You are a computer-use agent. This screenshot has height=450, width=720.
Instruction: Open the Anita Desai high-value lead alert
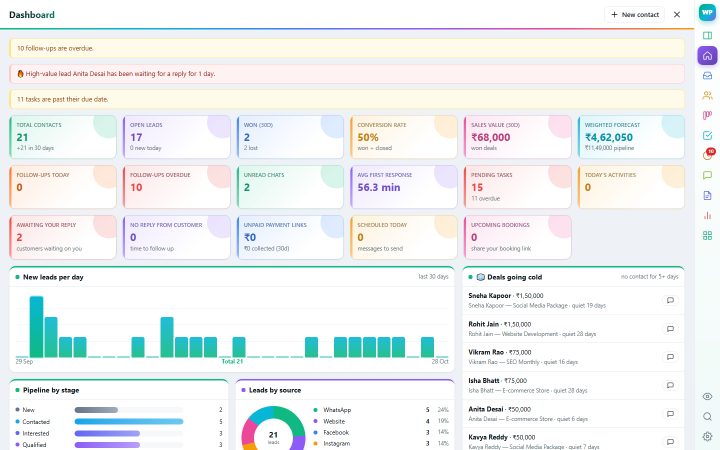click(347, 73)
